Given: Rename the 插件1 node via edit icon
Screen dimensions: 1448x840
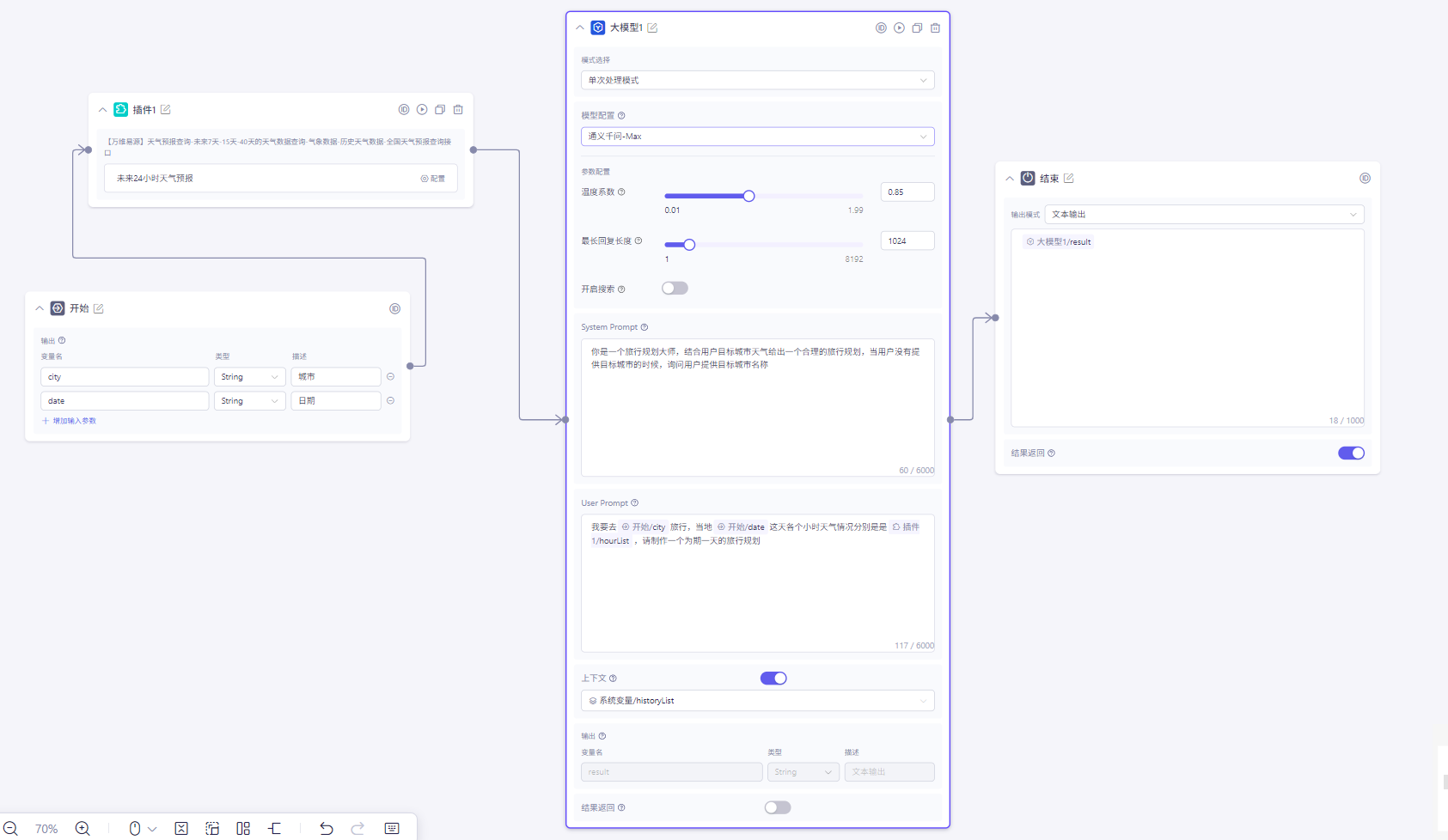Looking at the screenshot, I should pos(166,110).
